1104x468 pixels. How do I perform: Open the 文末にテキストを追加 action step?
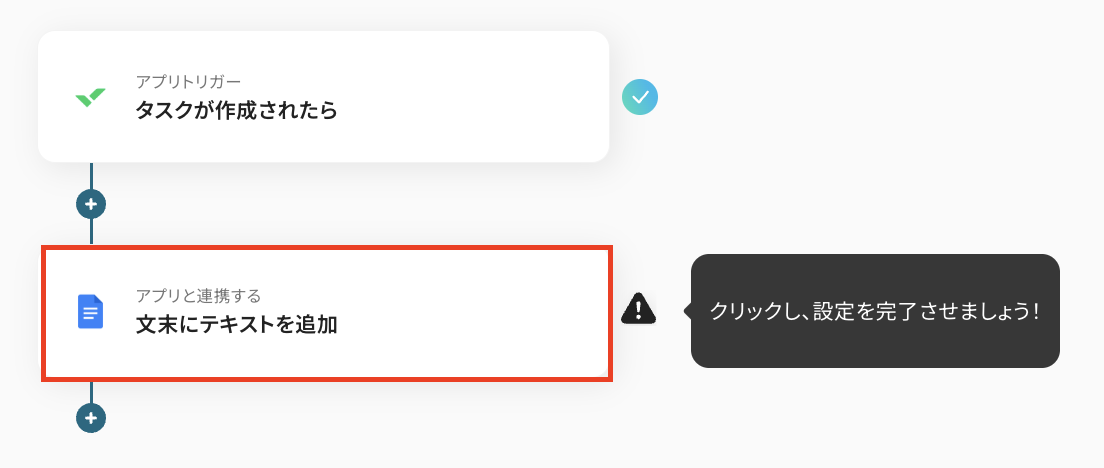point(236,325)
